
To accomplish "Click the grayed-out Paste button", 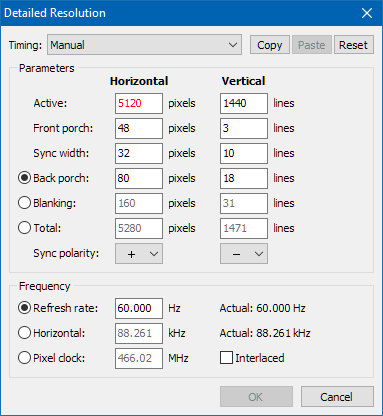I will (312, 45).
